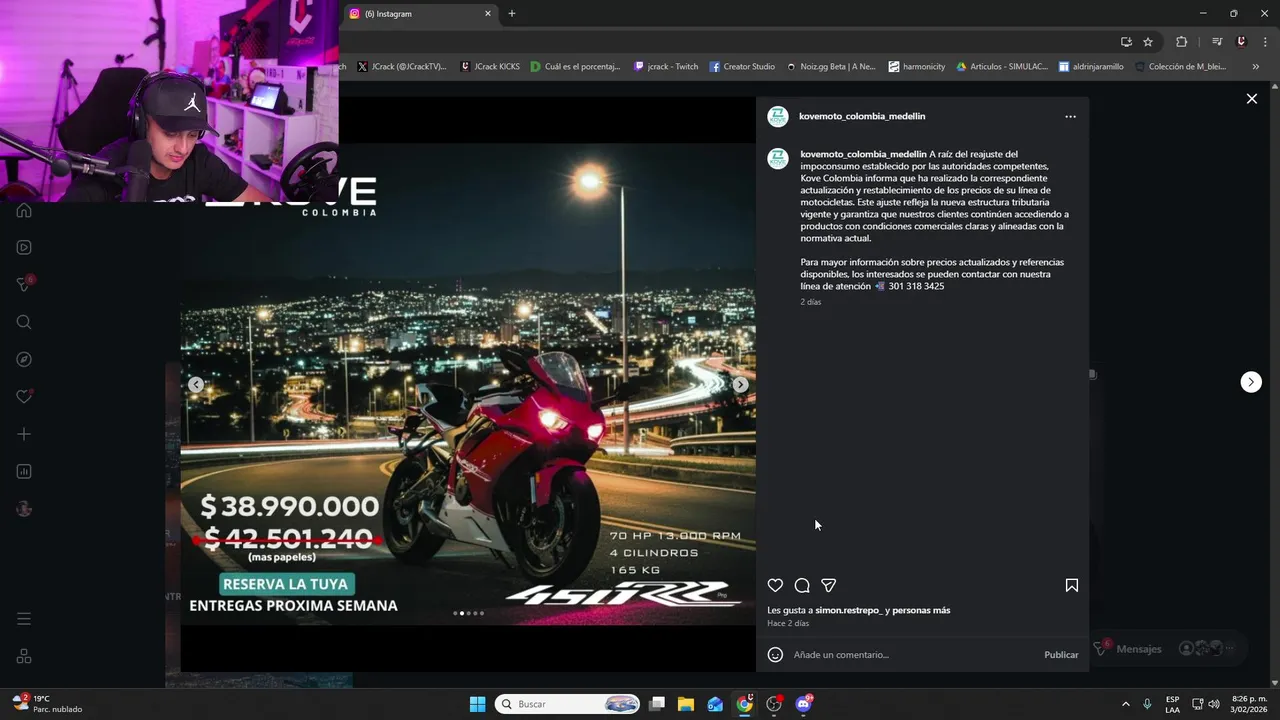The height and width of the screenshot is (720, 1280).
Task: Open install app icon in address bar
Action: pyautogui.click(x=1126, y=42)
